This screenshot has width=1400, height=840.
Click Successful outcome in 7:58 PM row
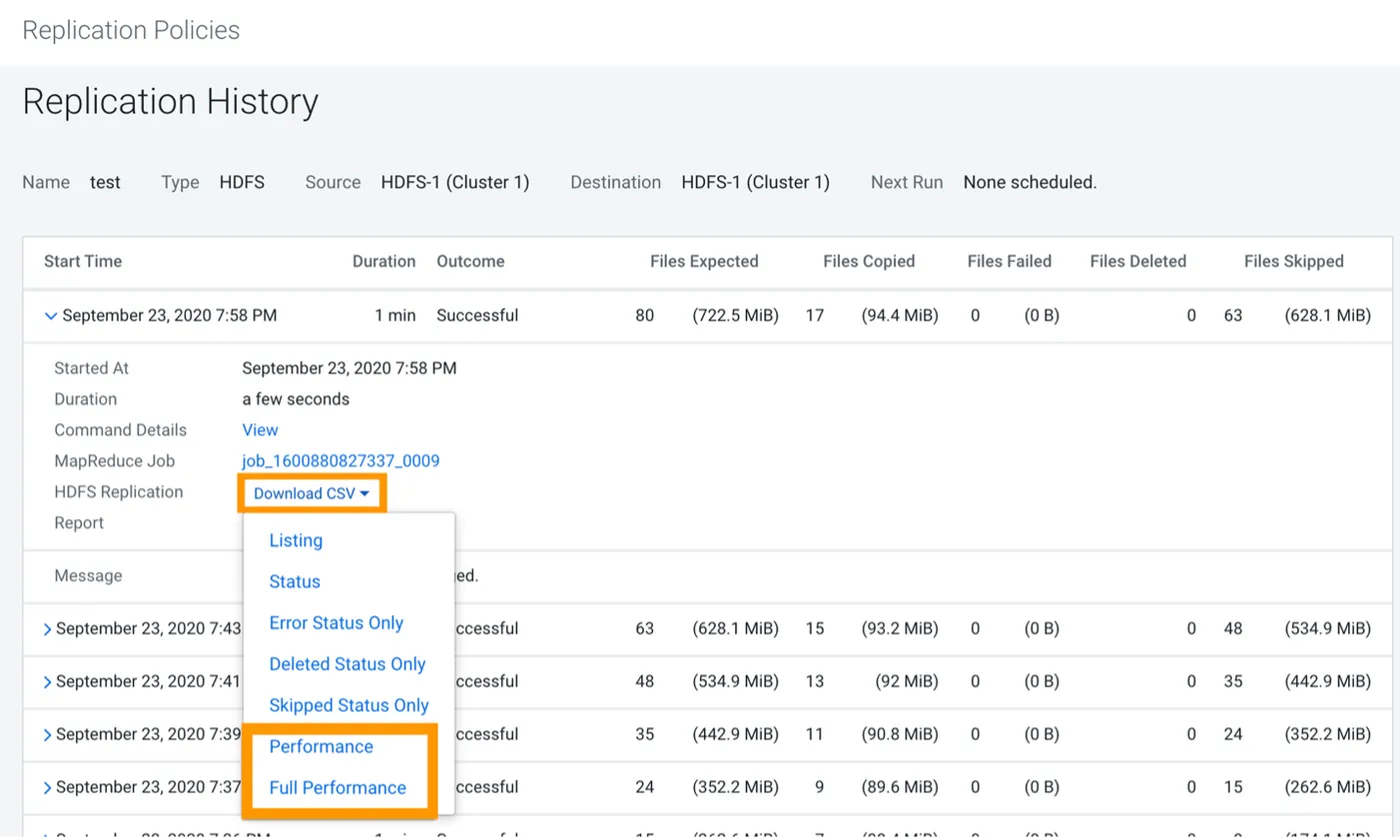(x=477, y=316)
